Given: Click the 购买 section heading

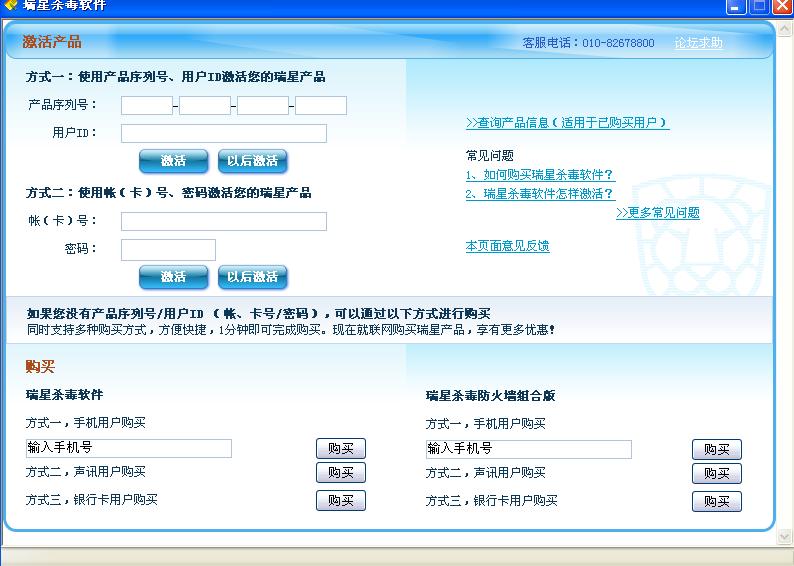Looking at the screenshot, I should (39, 366).
